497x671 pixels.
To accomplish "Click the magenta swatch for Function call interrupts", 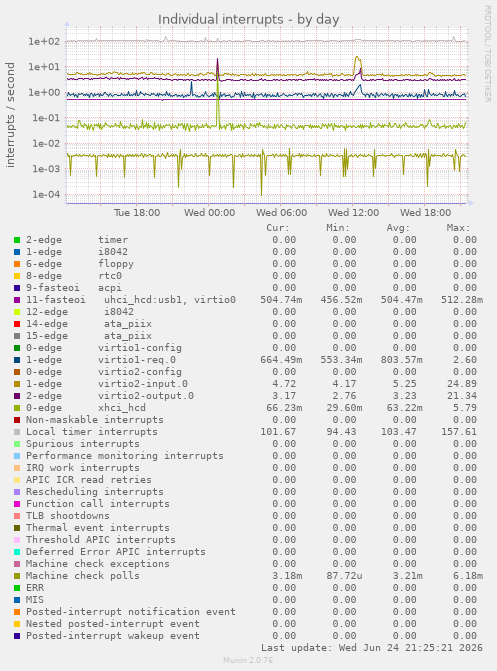I will 17,504.
